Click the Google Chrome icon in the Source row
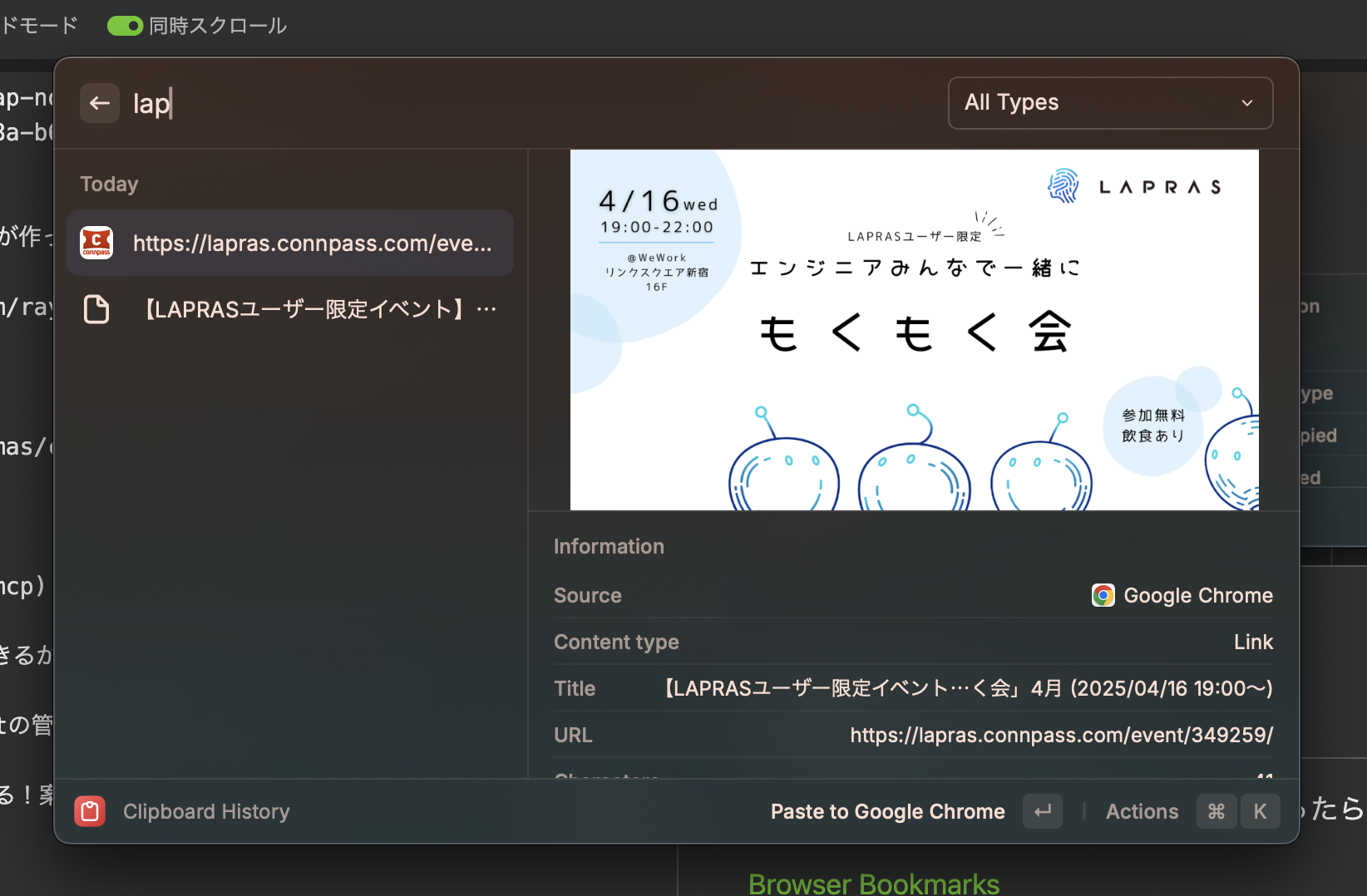Screen dimensions: 1367x896 (x=1103, y=595)
